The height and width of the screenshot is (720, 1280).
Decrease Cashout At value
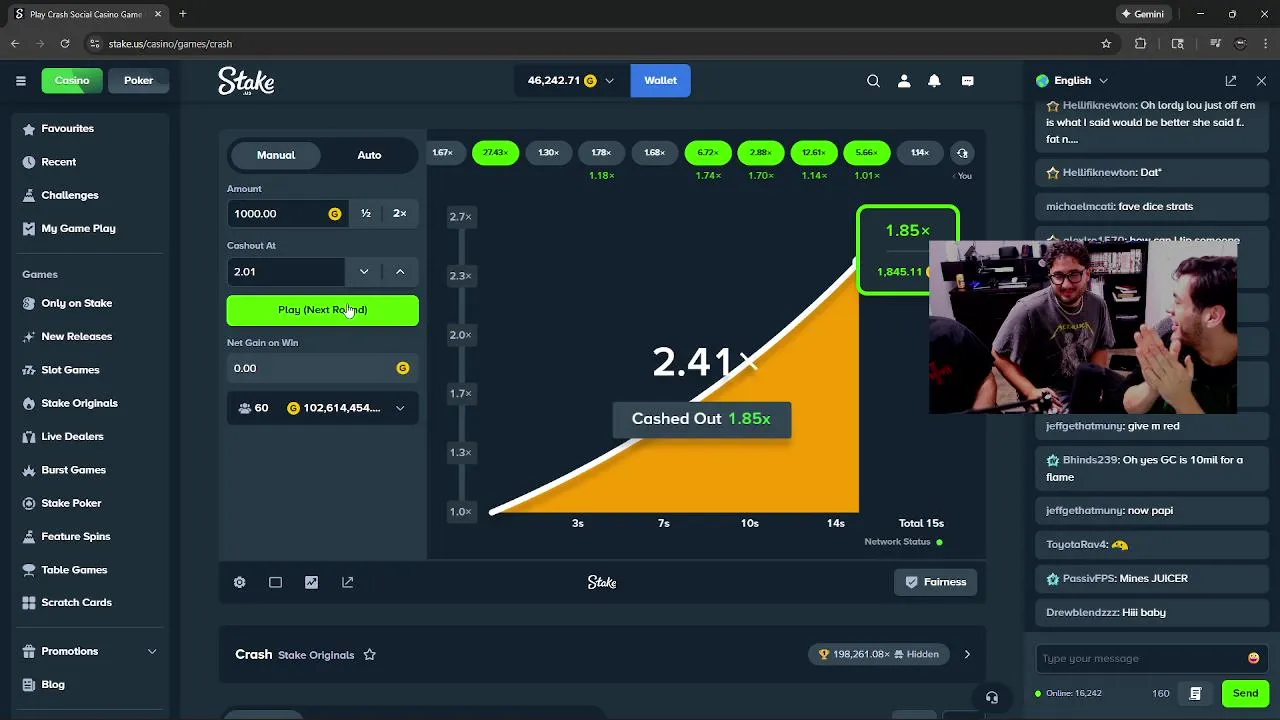click(x=364, y=272)
